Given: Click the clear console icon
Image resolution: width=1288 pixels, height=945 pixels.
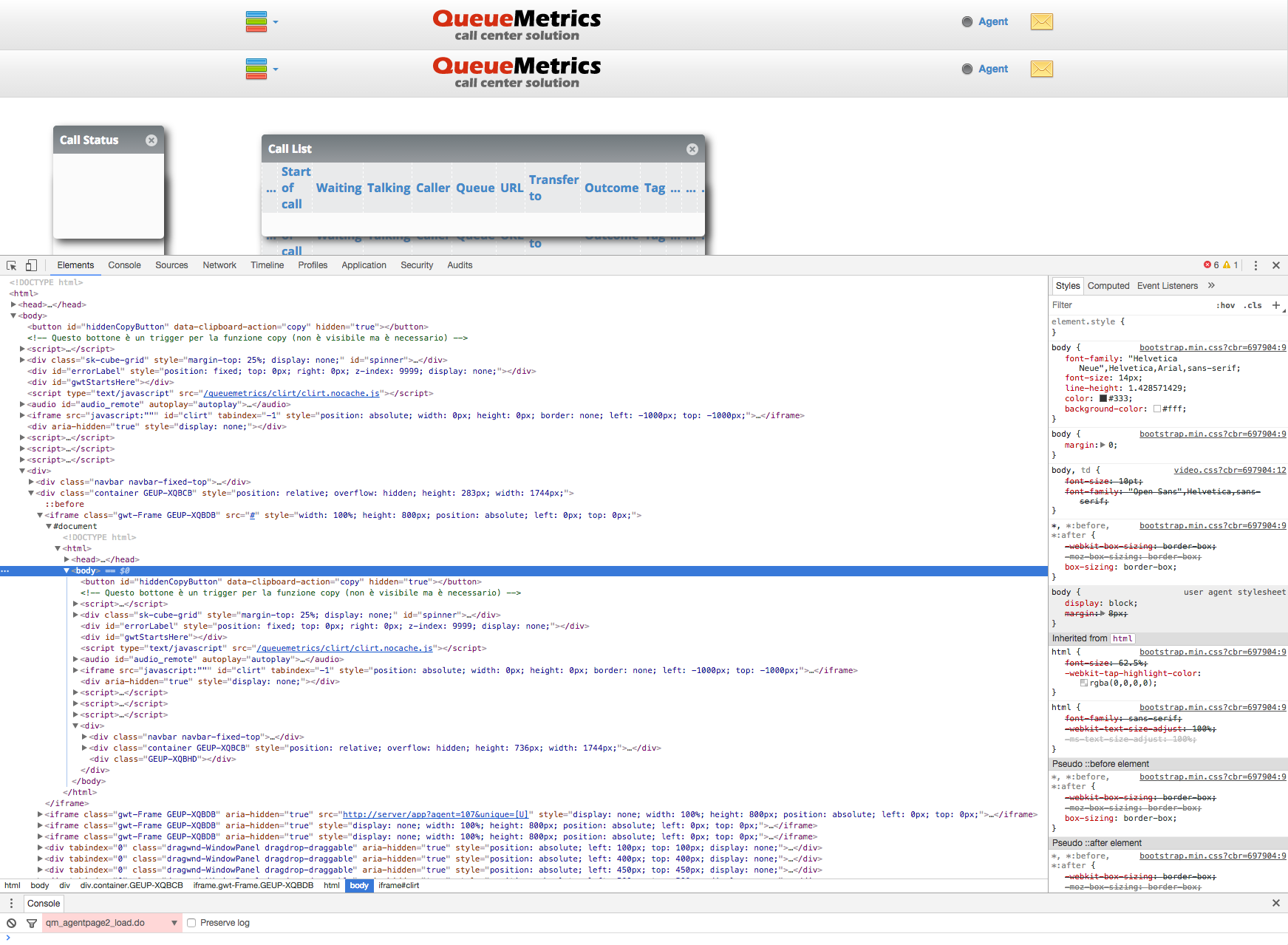Looking at the screenshot, I should pyautogui.click(x=12, y=923).
